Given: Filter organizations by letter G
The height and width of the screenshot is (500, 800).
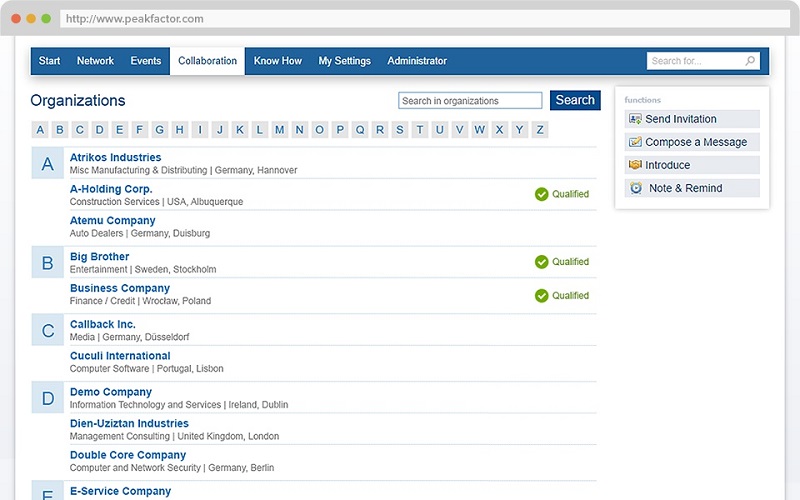Looking at the screenshot, I should 160,130.
